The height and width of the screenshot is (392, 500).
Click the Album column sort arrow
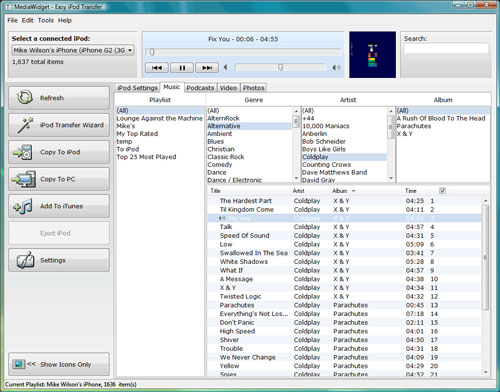[354, 191]
